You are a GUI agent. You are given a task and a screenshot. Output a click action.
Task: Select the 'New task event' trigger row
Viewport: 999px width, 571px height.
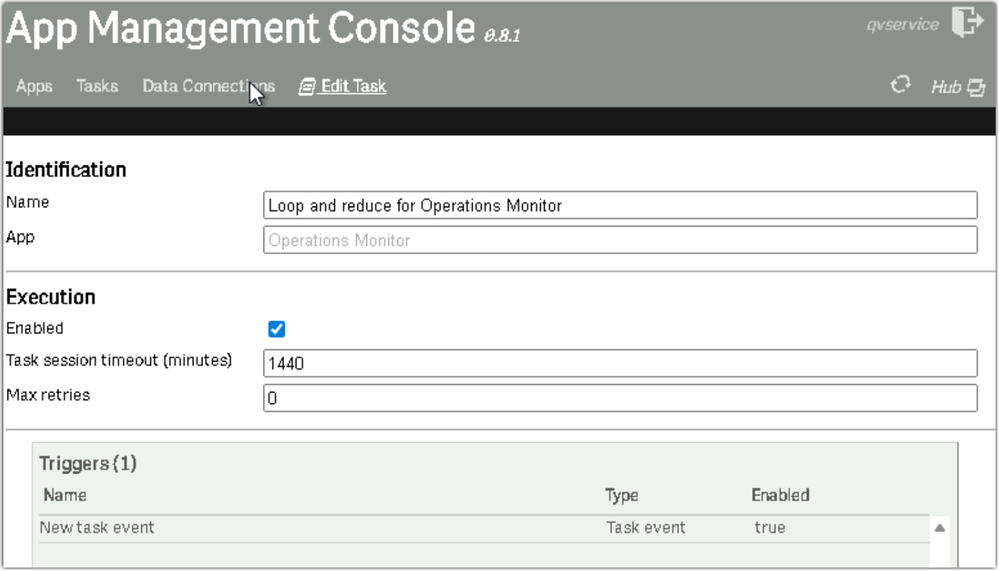pos(484,528)
